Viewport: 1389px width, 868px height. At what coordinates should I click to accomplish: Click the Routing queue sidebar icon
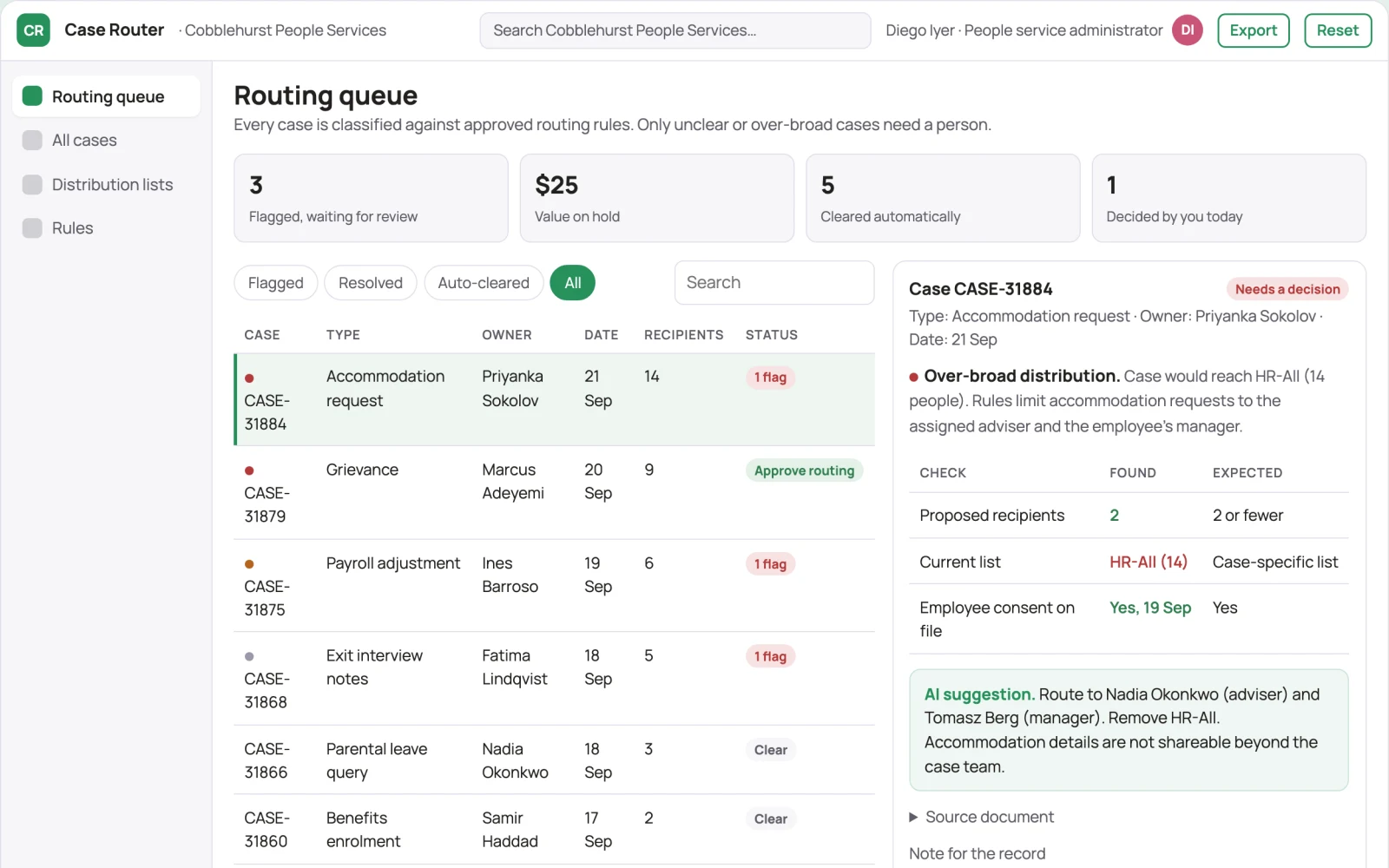pyautogui.click(x=32, y=96)
